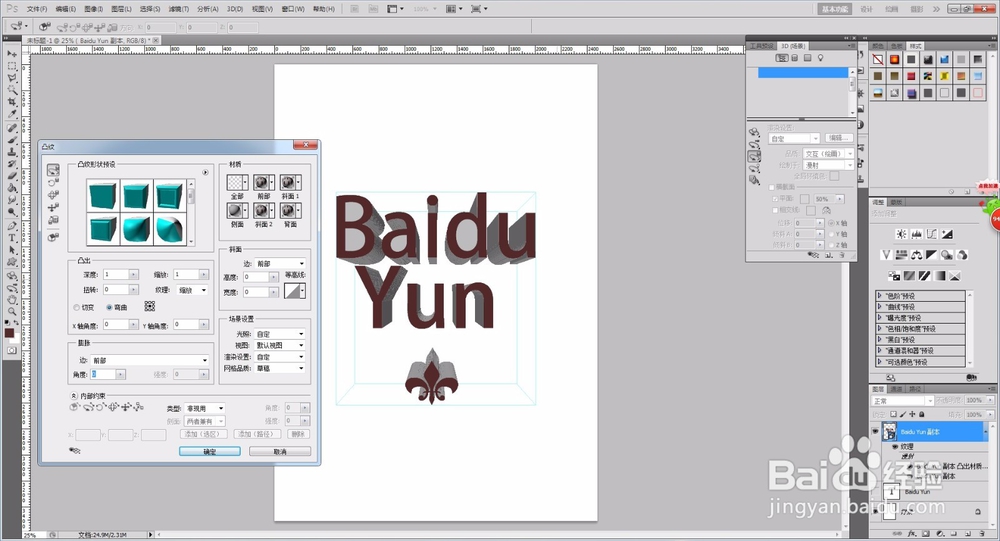Select the Type tool in toolbox
The image size is (1000, 541).
11,237
